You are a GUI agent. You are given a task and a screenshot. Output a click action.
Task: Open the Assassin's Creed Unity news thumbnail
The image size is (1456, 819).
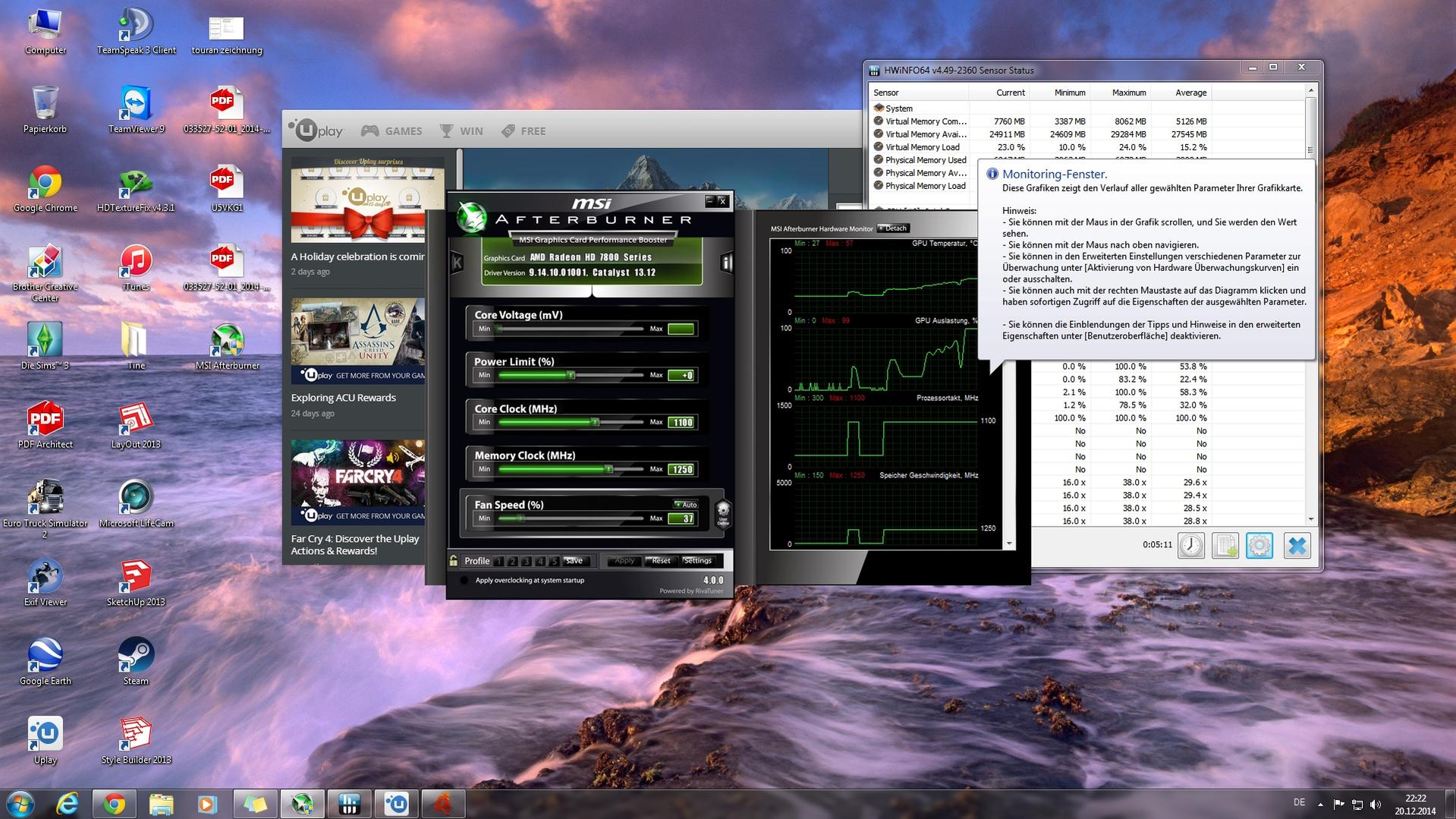[358, 341]
